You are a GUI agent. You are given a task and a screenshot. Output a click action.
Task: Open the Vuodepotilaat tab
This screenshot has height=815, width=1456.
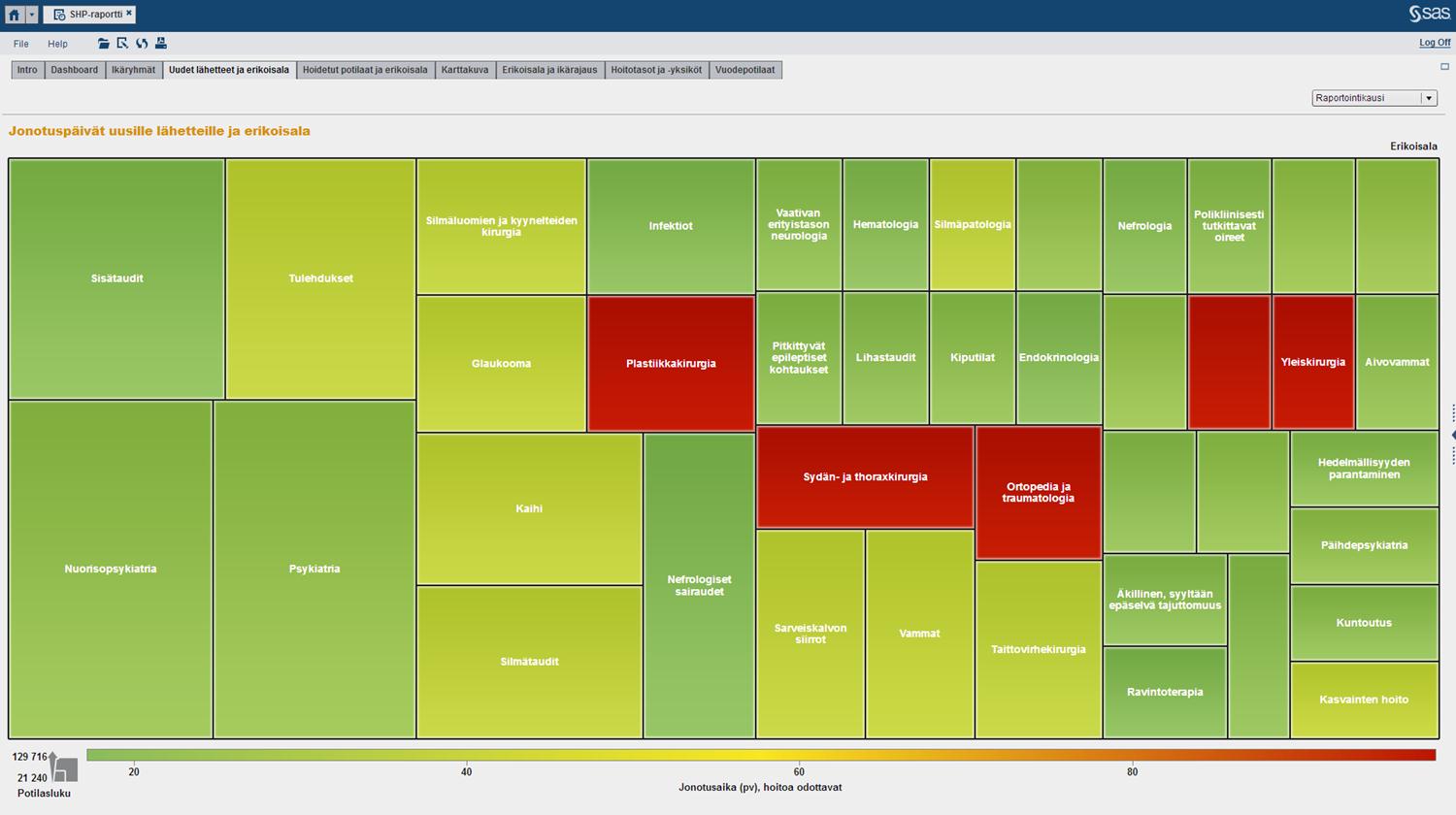pyautogui.click(x=745, y=70)
